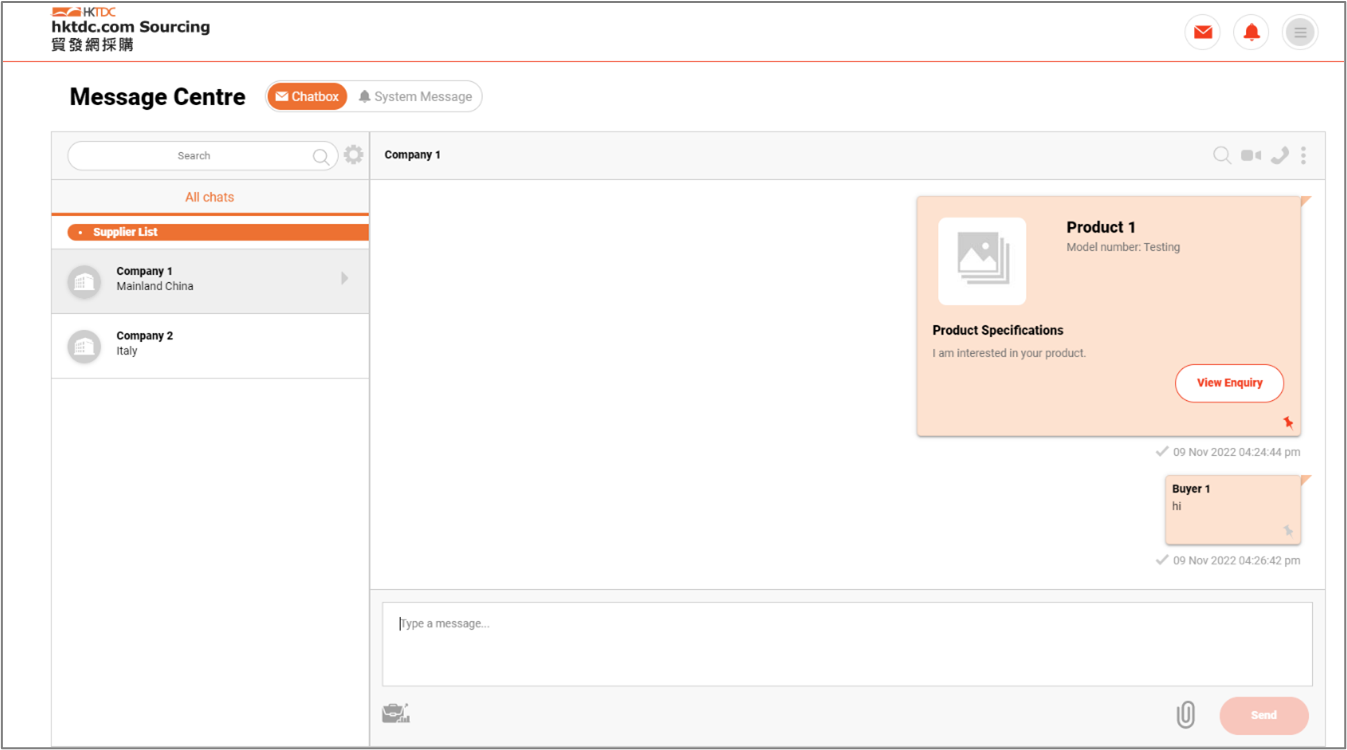Click the Send button
This screenshot has height=750, width=1347.
(x=1264, y=715)
